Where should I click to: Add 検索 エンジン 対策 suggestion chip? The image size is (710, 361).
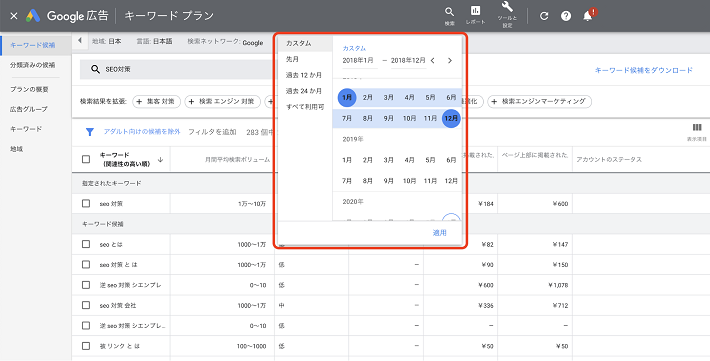tap(222, 101)
